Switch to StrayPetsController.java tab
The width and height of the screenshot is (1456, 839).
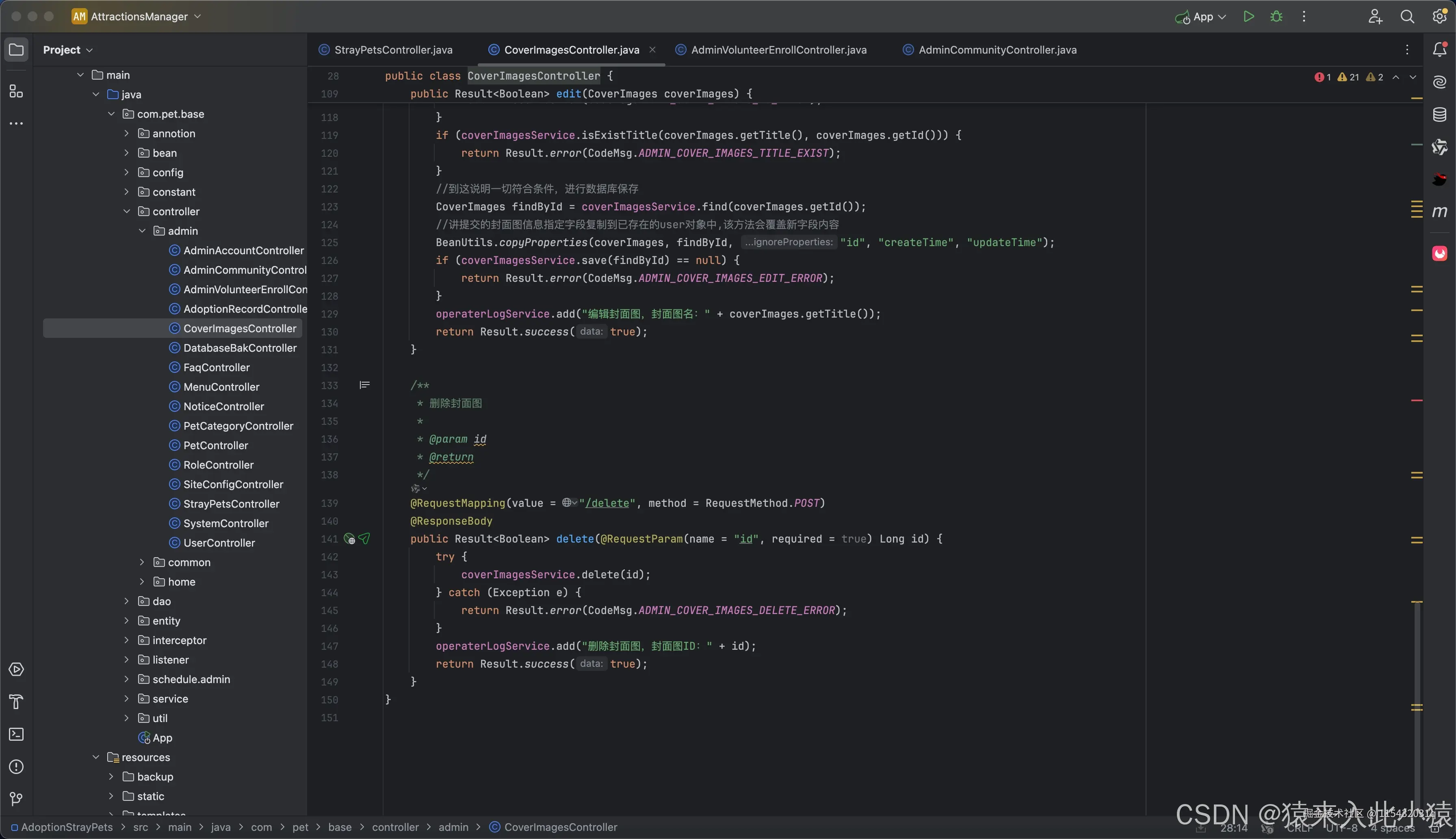[393, 50]
